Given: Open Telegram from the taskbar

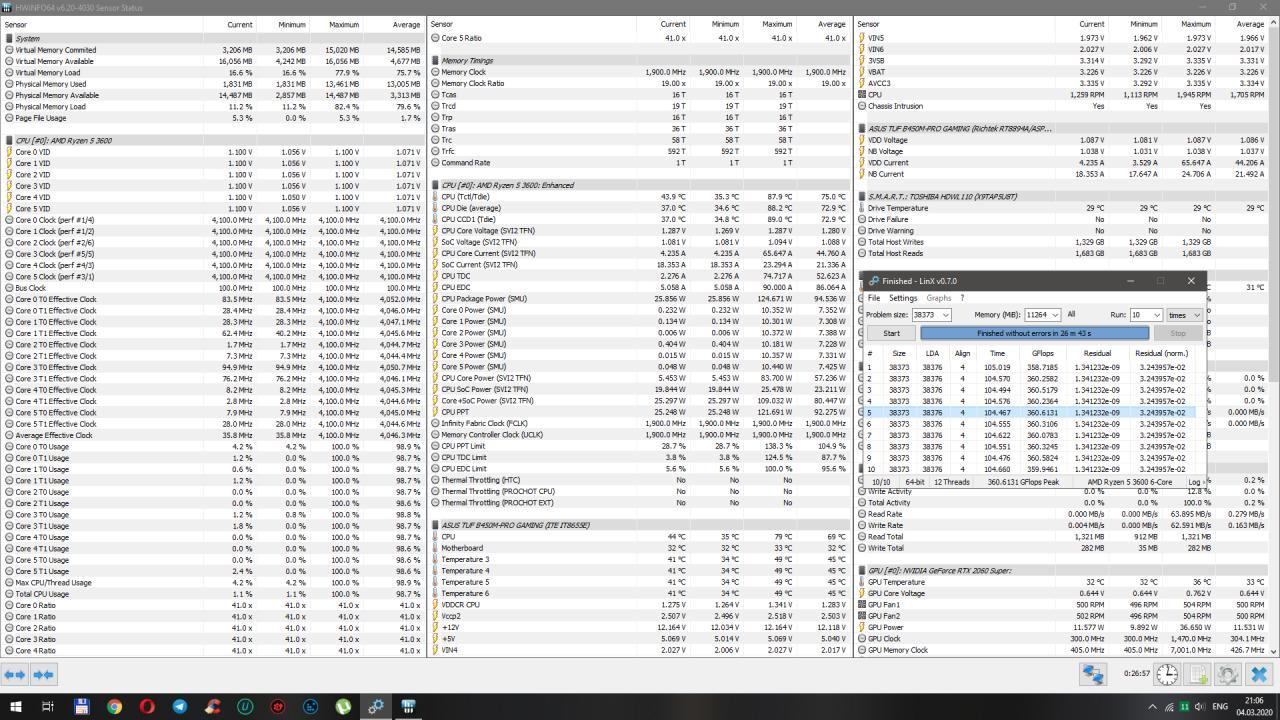Looking at the screenshot, I should tap(180, 706).
